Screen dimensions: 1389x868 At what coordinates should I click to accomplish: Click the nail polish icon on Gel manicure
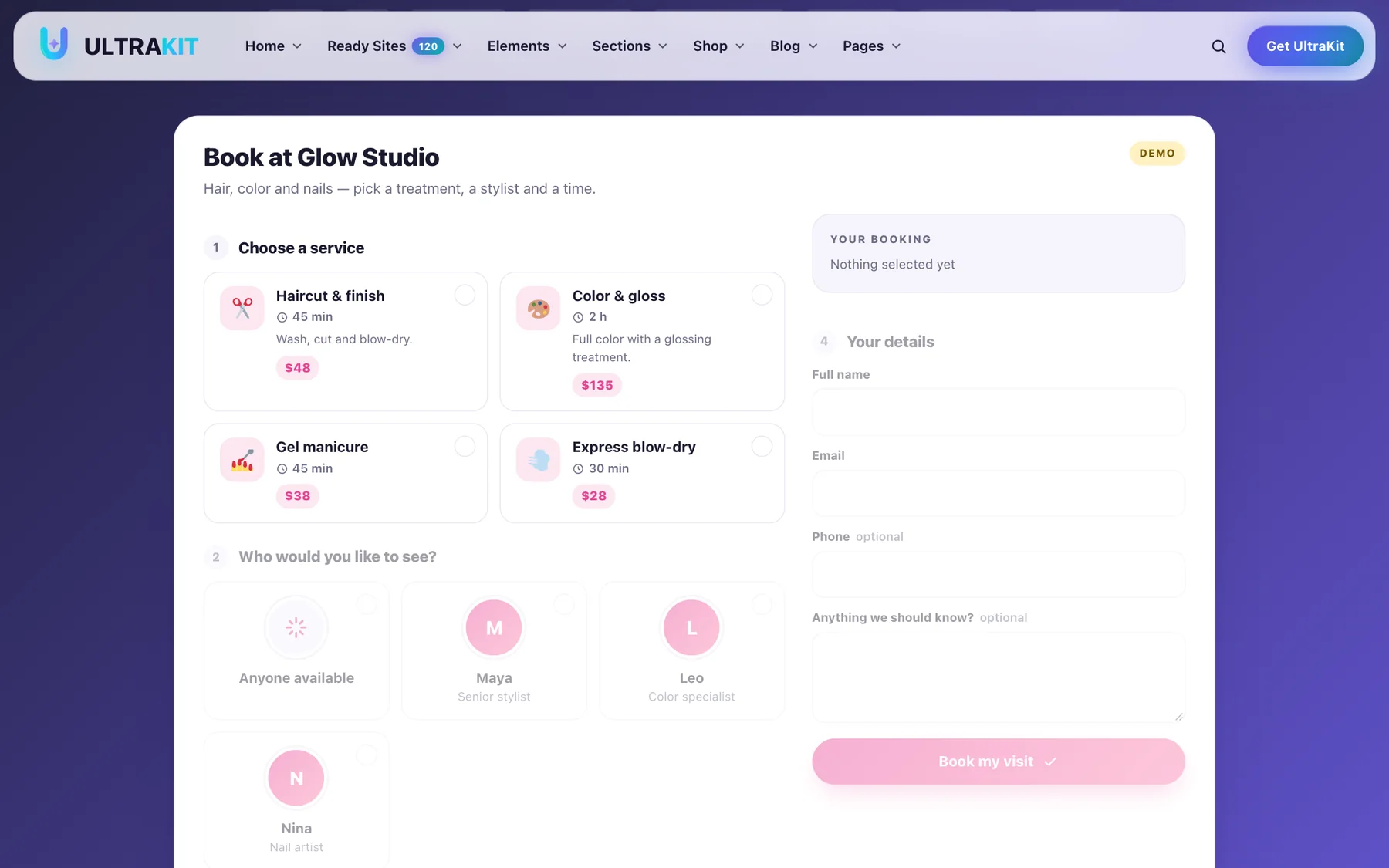click(x=242, y=460)
